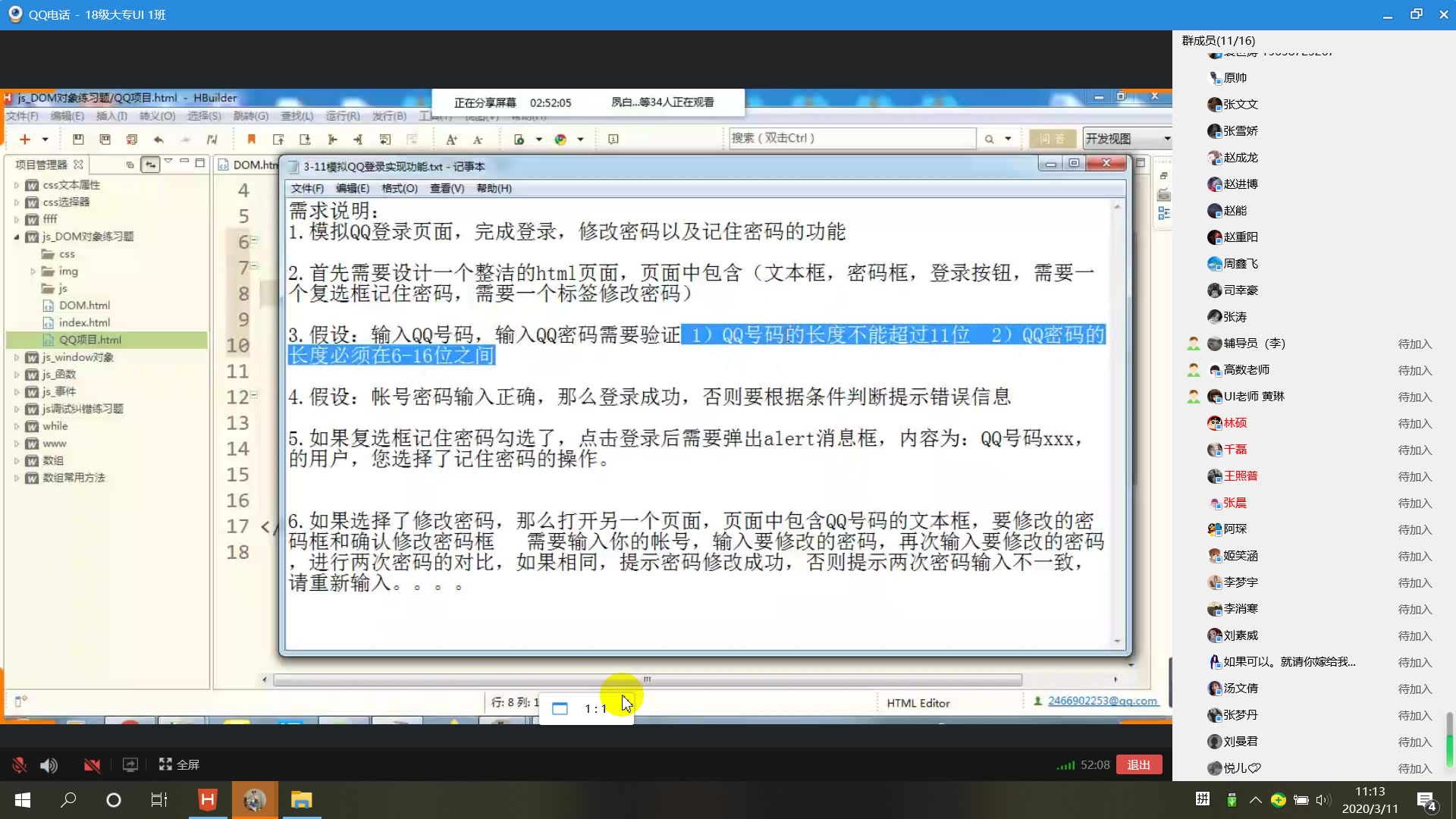
Task: Collapse the js_DOM对象练习题 folder
Action: click(17, 237)
